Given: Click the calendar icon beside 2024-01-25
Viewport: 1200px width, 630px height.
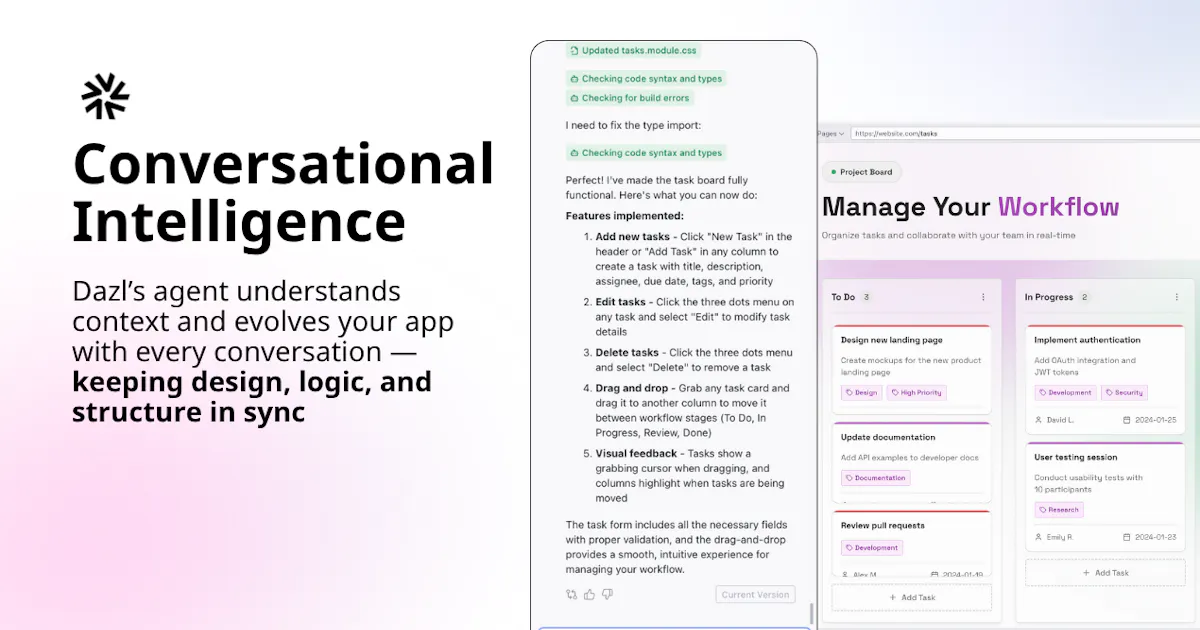Looking at the screenshot, I should (x=1127, y=420).
